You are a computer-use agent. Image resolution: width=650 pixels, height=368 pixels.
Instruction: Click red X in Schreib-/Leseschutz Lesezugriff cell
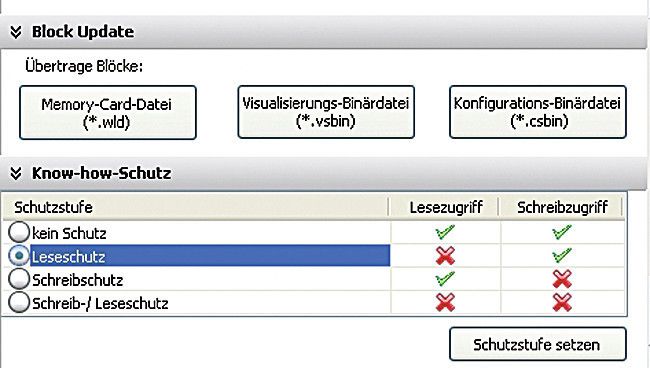[445, 303]
